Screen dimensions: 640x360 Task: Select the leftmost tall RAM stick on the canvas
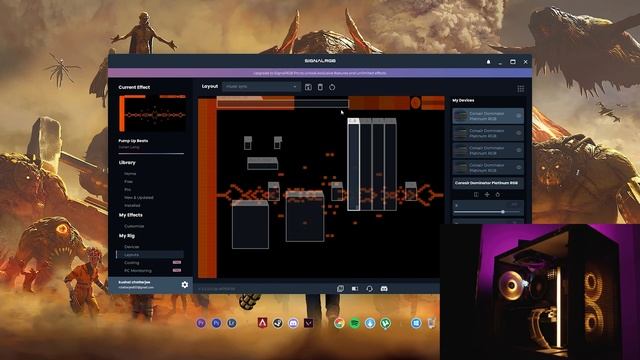pos(353,164)
